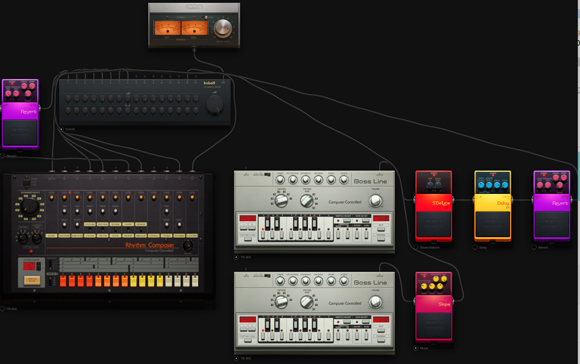
Task: Click the last yellow instrument label on the 808
Action: [x=192, y=236]
